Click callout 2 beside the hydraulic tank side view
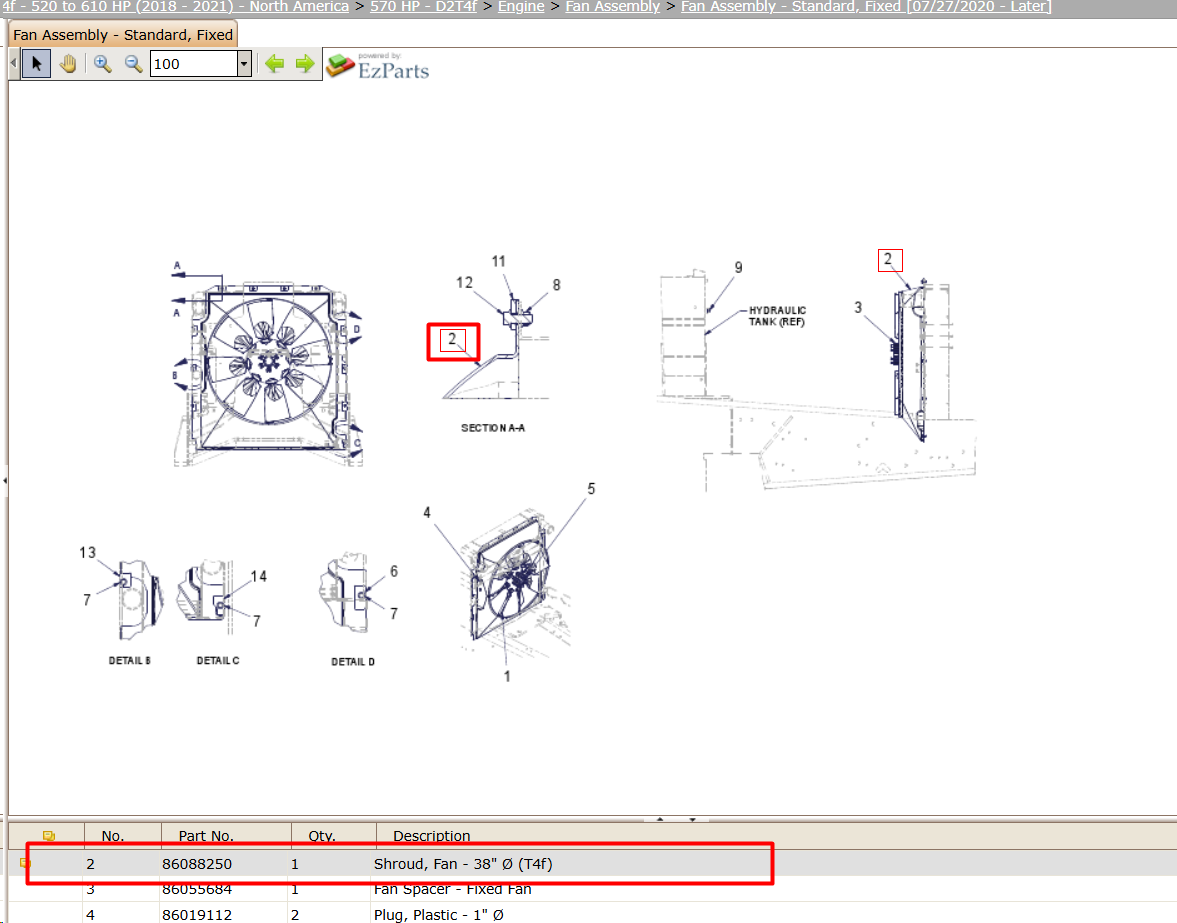This screenshot has height=923, width=1177. [890, 260]
